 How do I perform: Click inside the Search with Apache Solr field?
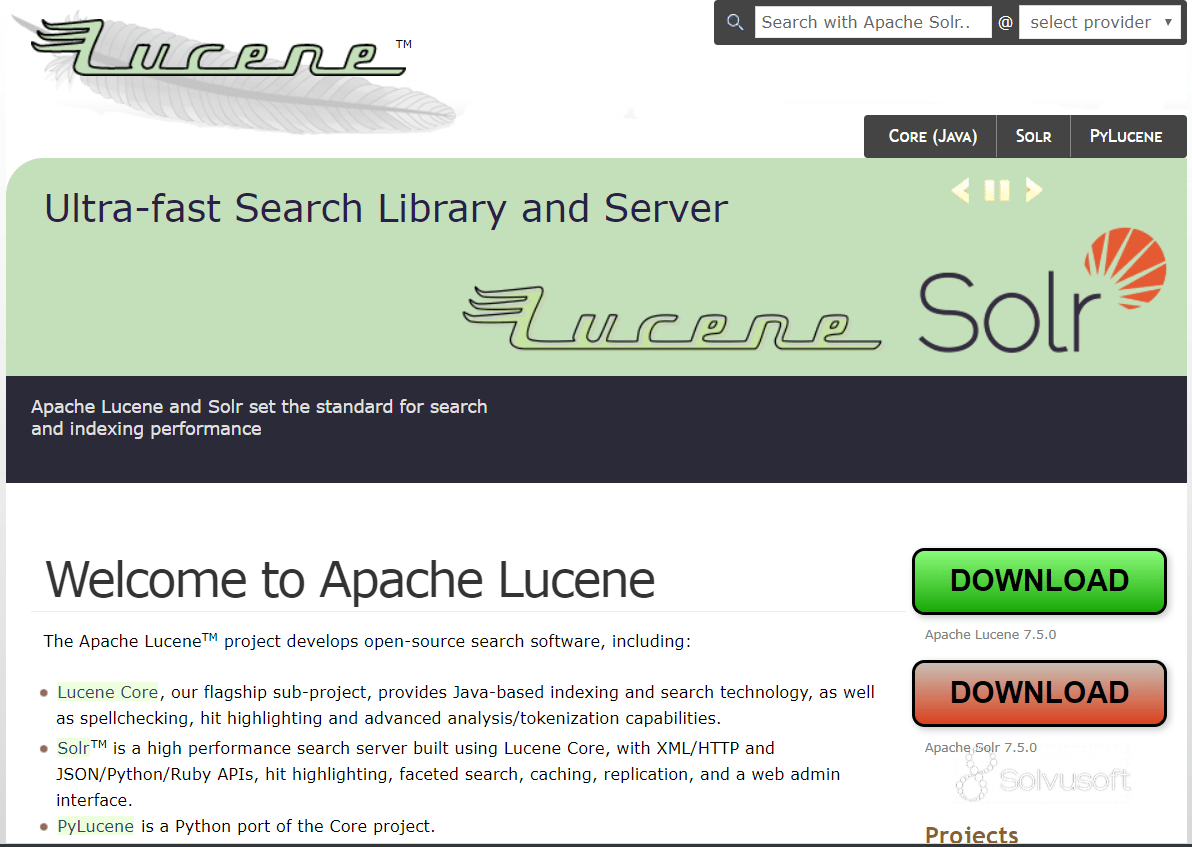click(x=872, y=21)
